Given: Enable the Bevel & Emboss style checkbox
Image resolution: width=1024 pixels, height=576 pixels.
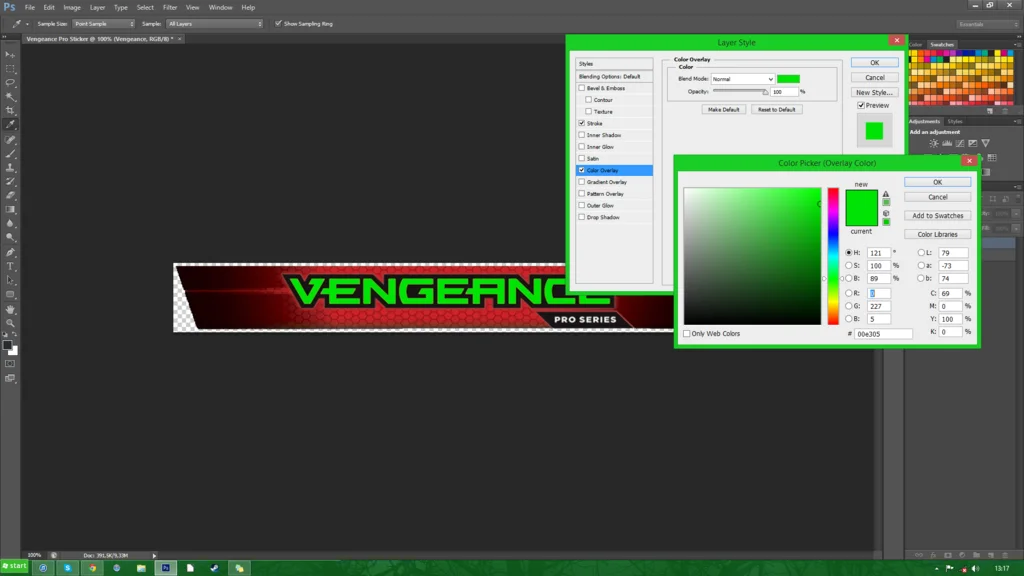Looking at the screenshot, I should pyautogui.click(x=582, y=88).
